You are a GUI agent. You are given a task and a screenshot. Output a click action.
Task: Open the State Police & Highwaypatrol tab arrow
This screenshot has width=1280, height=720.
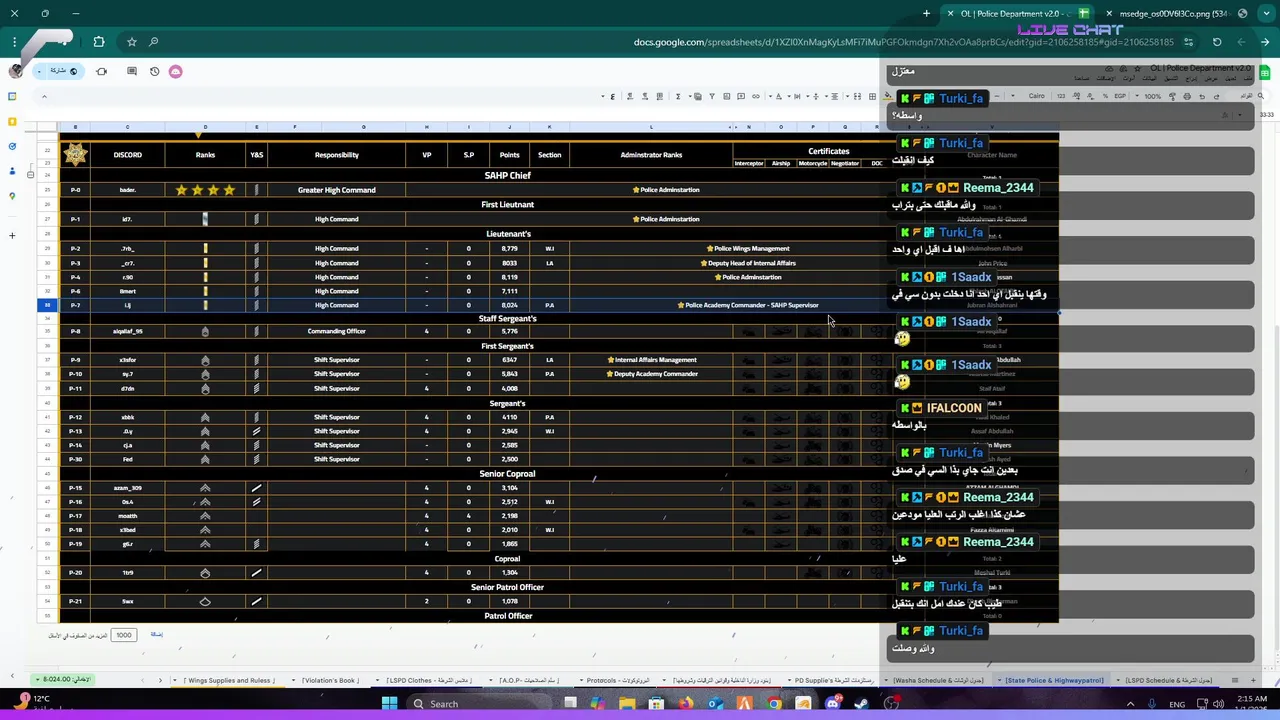999,680
